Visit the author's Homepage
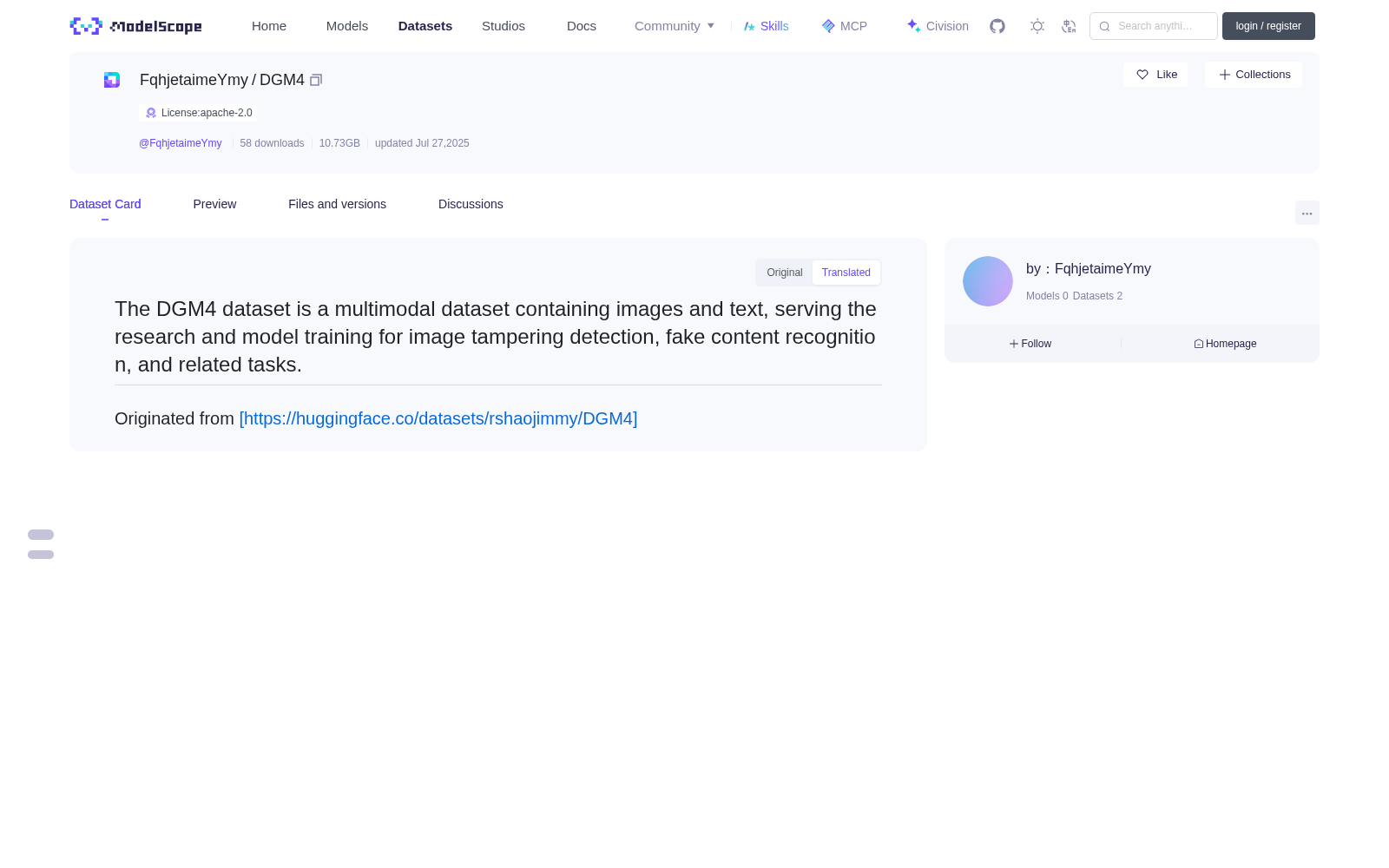 pos(1225,344)
